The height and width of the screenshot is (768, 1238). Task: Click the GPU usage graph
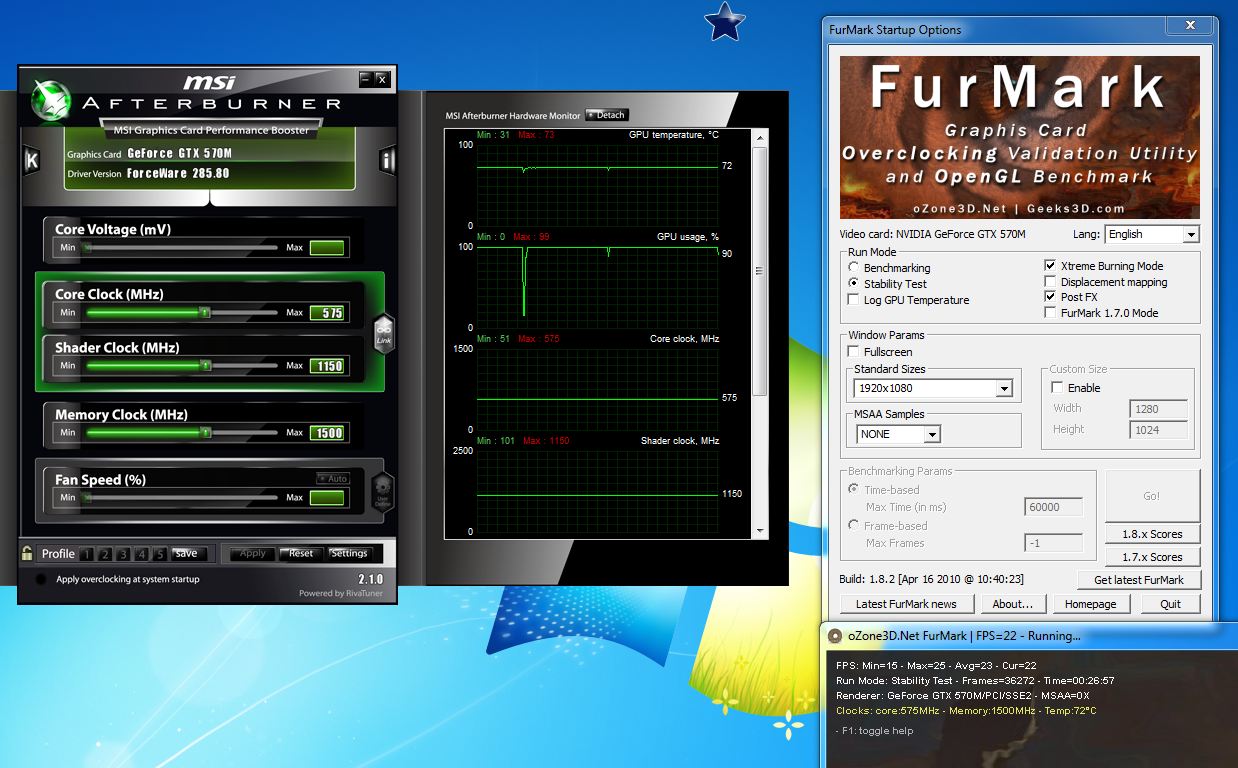point(598,288)
